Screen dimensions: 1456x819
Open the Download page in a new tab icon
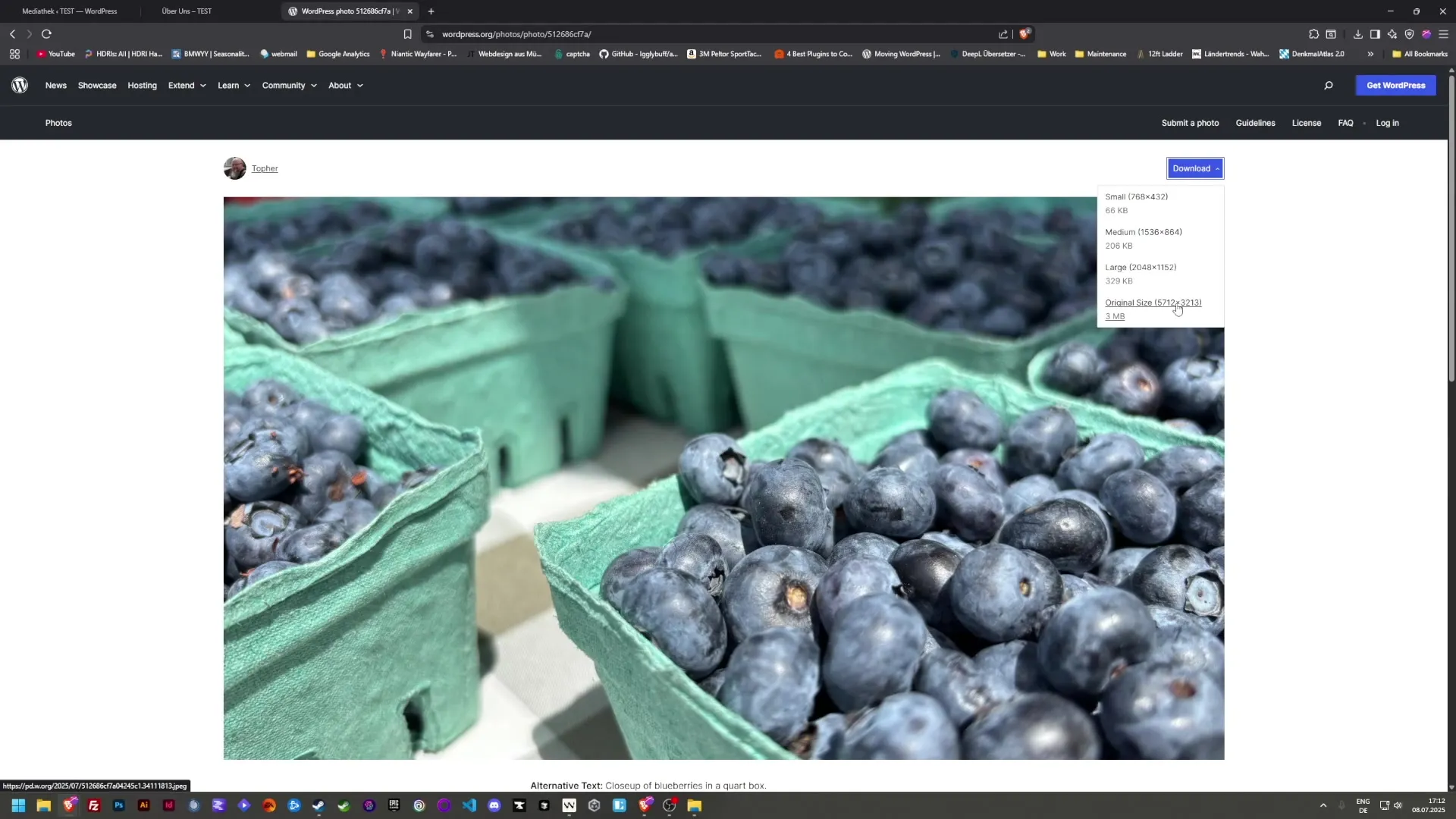pyautogui.click(x=1357, y=34)
